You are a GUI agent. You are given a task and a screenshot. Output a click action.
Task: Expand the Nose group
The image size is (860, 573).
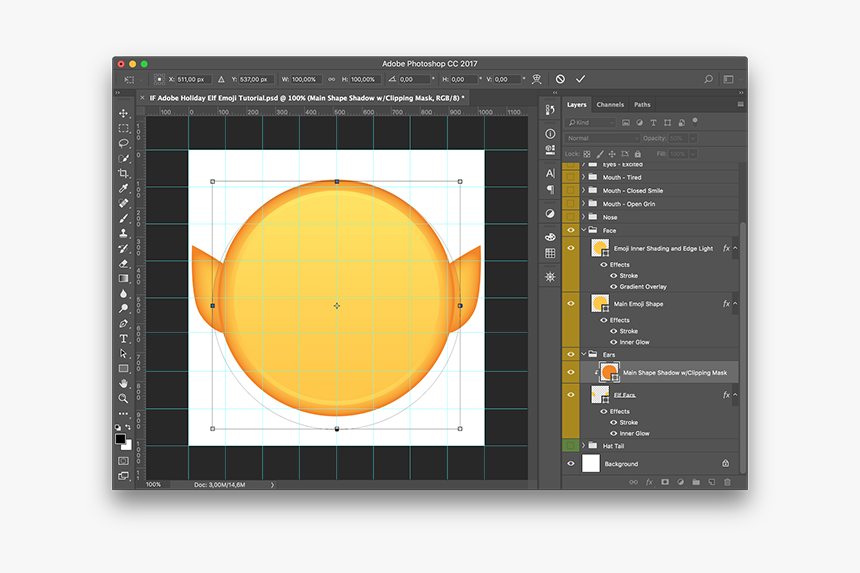point(584,217)
